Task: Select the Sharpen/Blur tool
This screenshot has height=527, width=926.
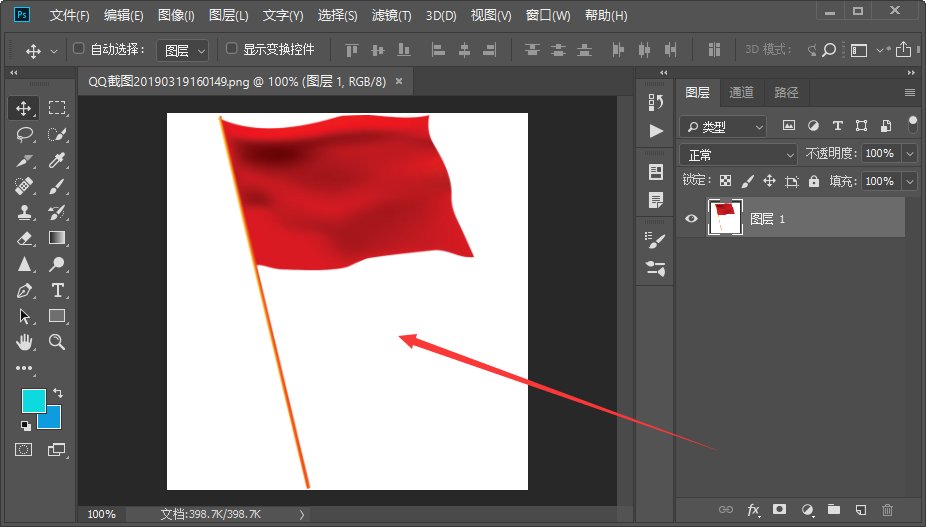Action: pyautogui.click(x=24, y=264)
